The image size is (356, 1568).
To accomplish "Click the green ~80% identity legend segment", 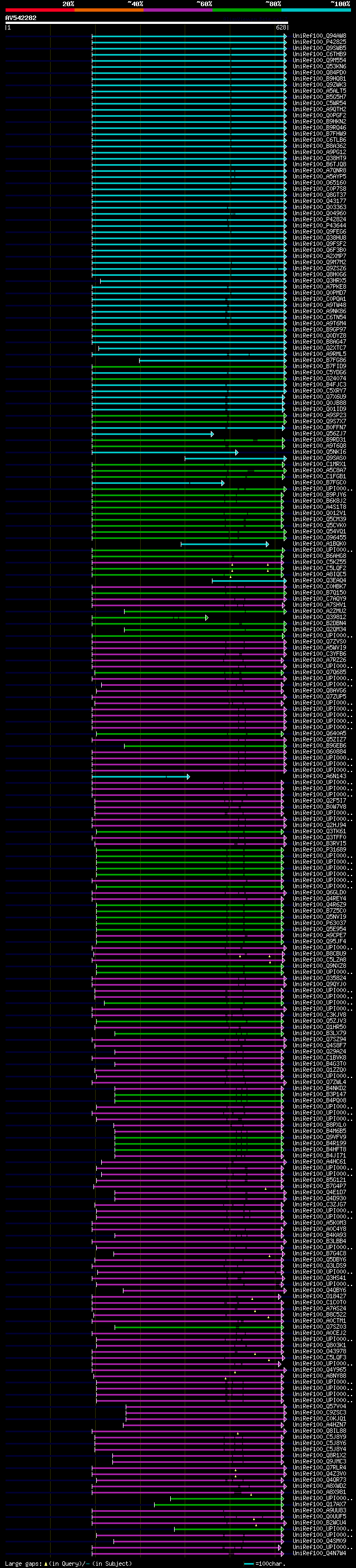I will pyautogui.click(x=246, y=10).
